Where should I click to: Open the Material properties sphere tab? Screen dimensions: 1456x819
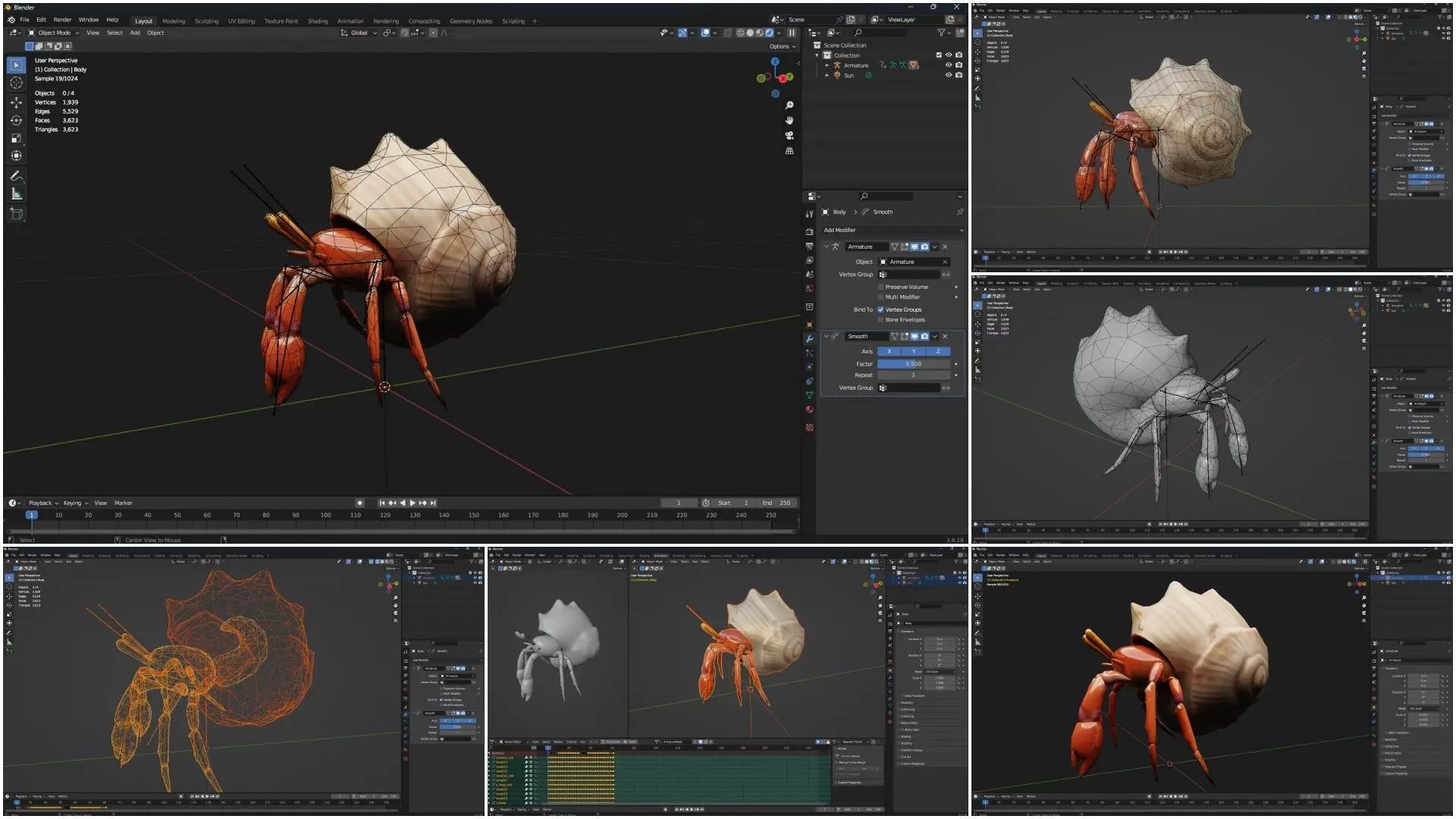coord(809,409)
